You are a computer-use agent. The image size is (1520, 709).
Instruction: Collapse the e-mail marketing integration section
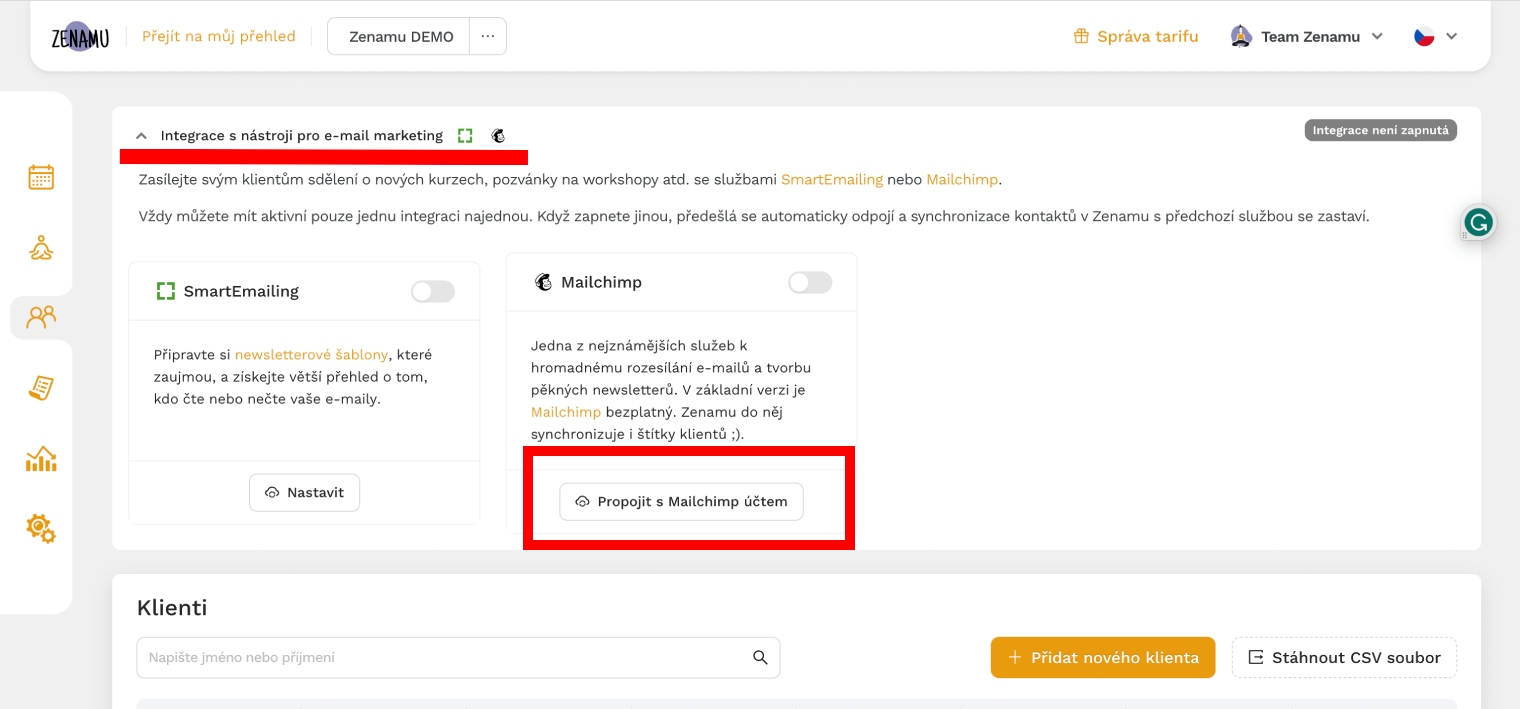click(x=141, y=135)
